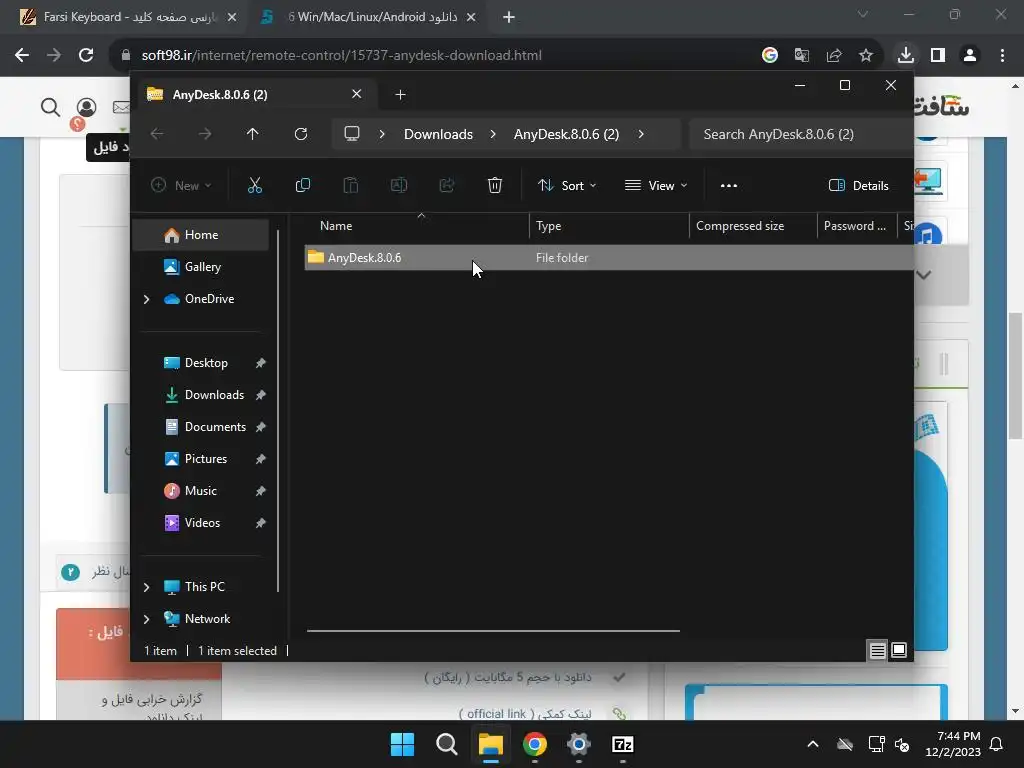Viewport: 1024px width, 768px height.
Task: Open Videos in quick access
Action: (x=202, y=522)
